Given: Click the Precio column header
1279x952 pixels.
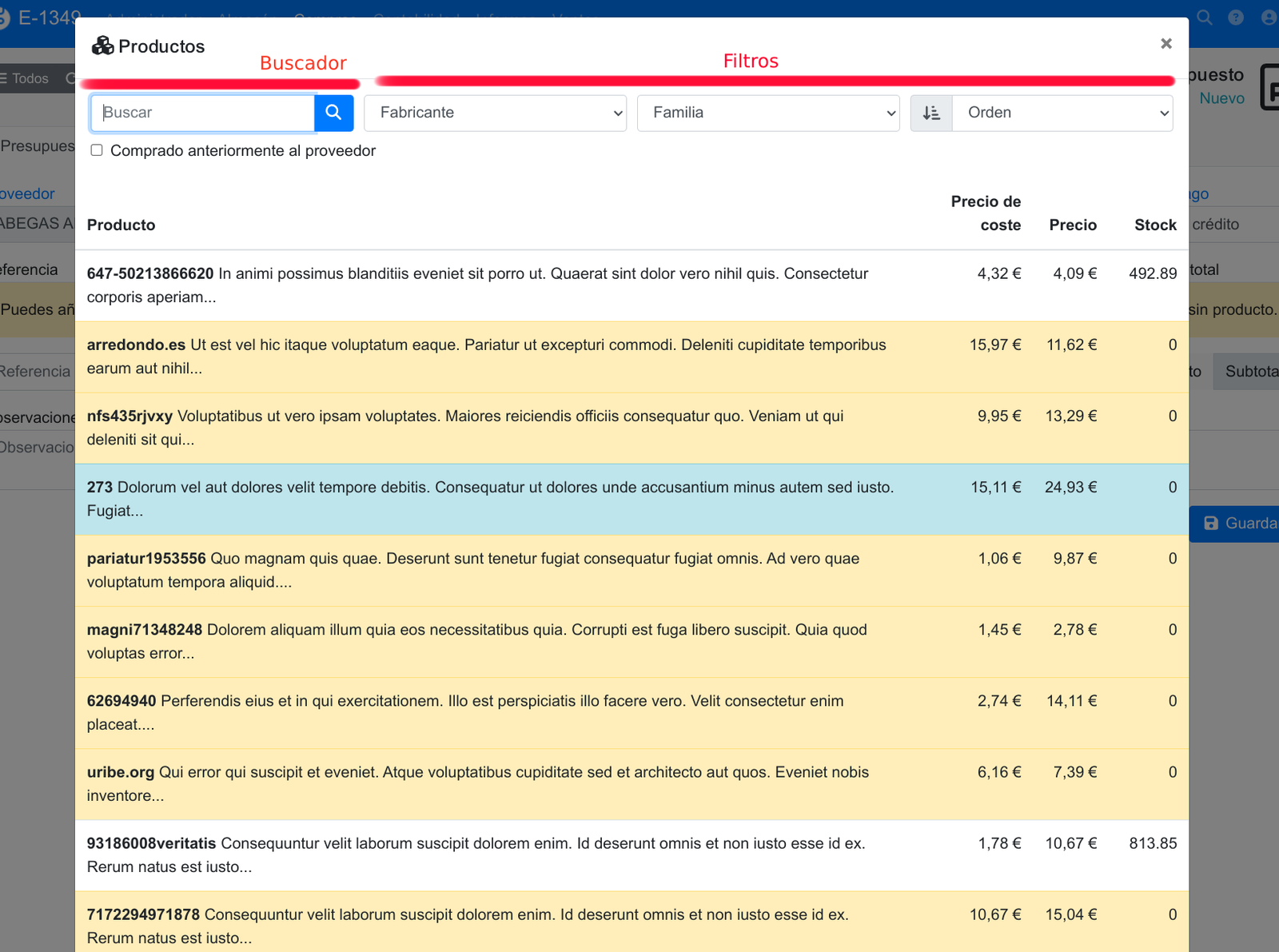Looking at the screenshot, I should [x=1073, y=225].
